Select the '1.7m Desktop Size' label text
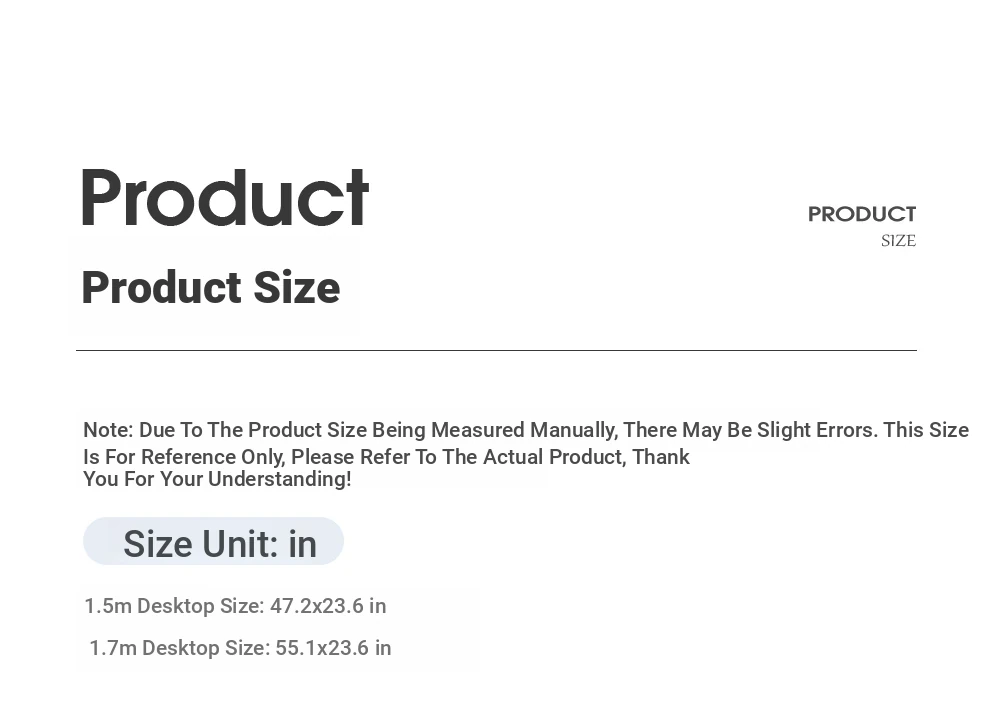 click(180, 648)
